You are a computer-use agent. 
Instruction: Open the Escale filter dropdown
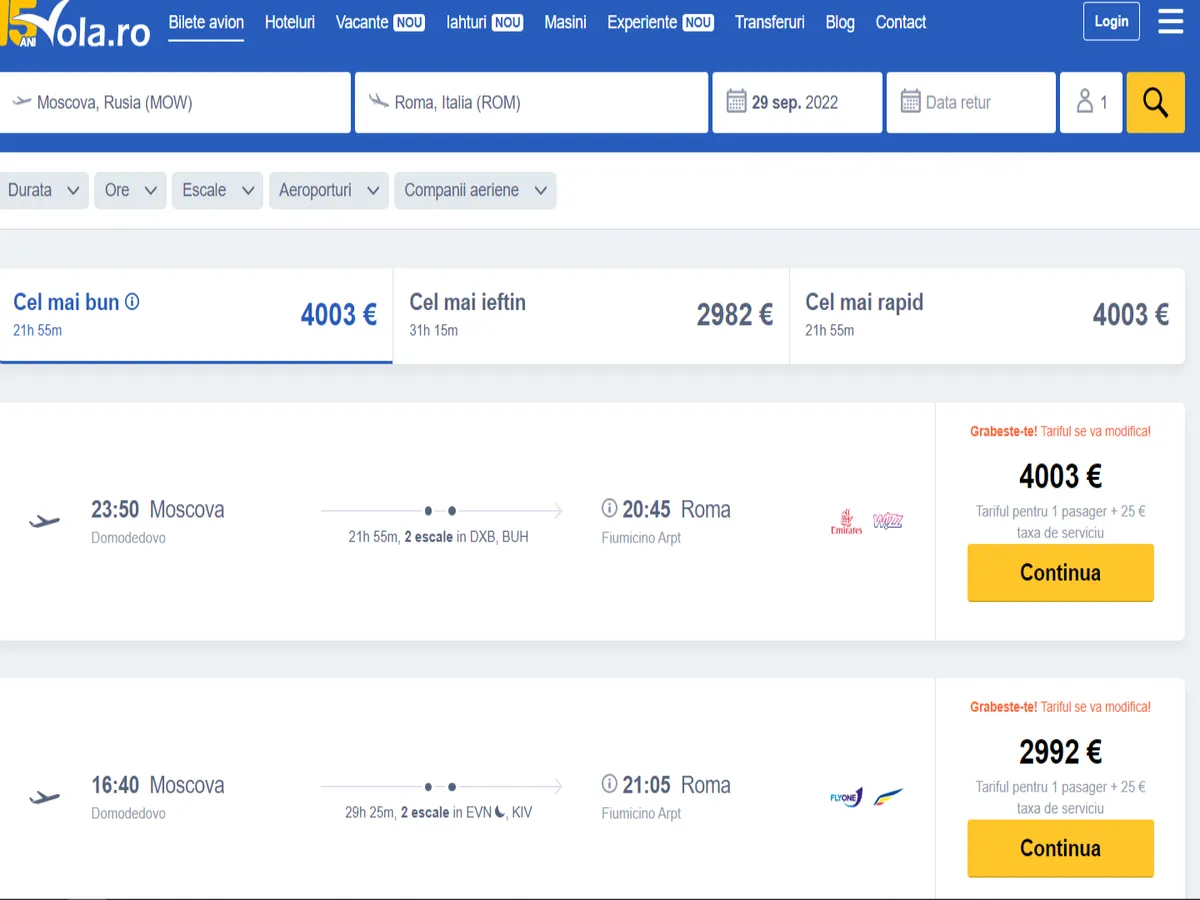pyautogui.click(x=216, y=190)
